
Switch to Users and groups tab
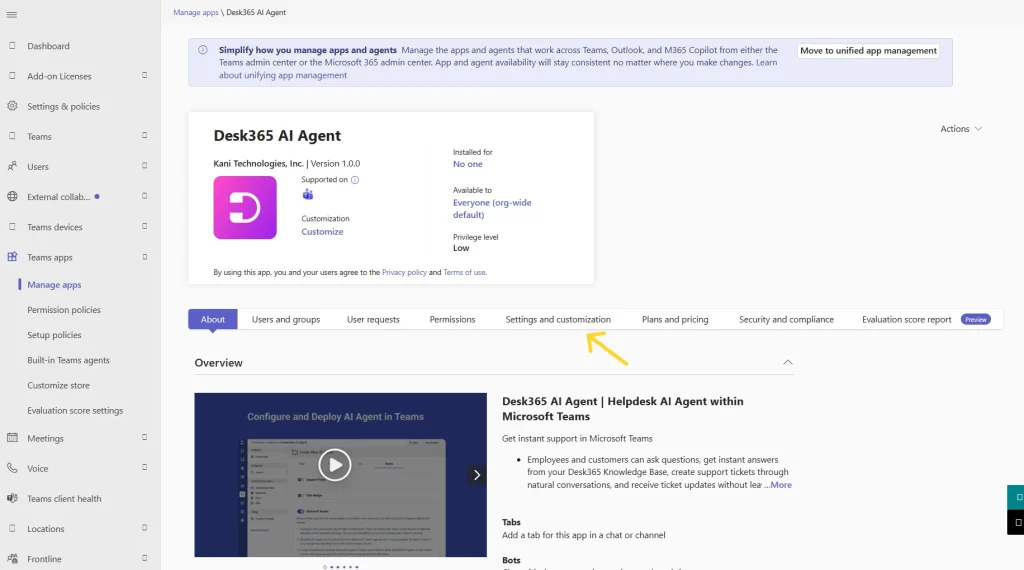coord(286,319)
